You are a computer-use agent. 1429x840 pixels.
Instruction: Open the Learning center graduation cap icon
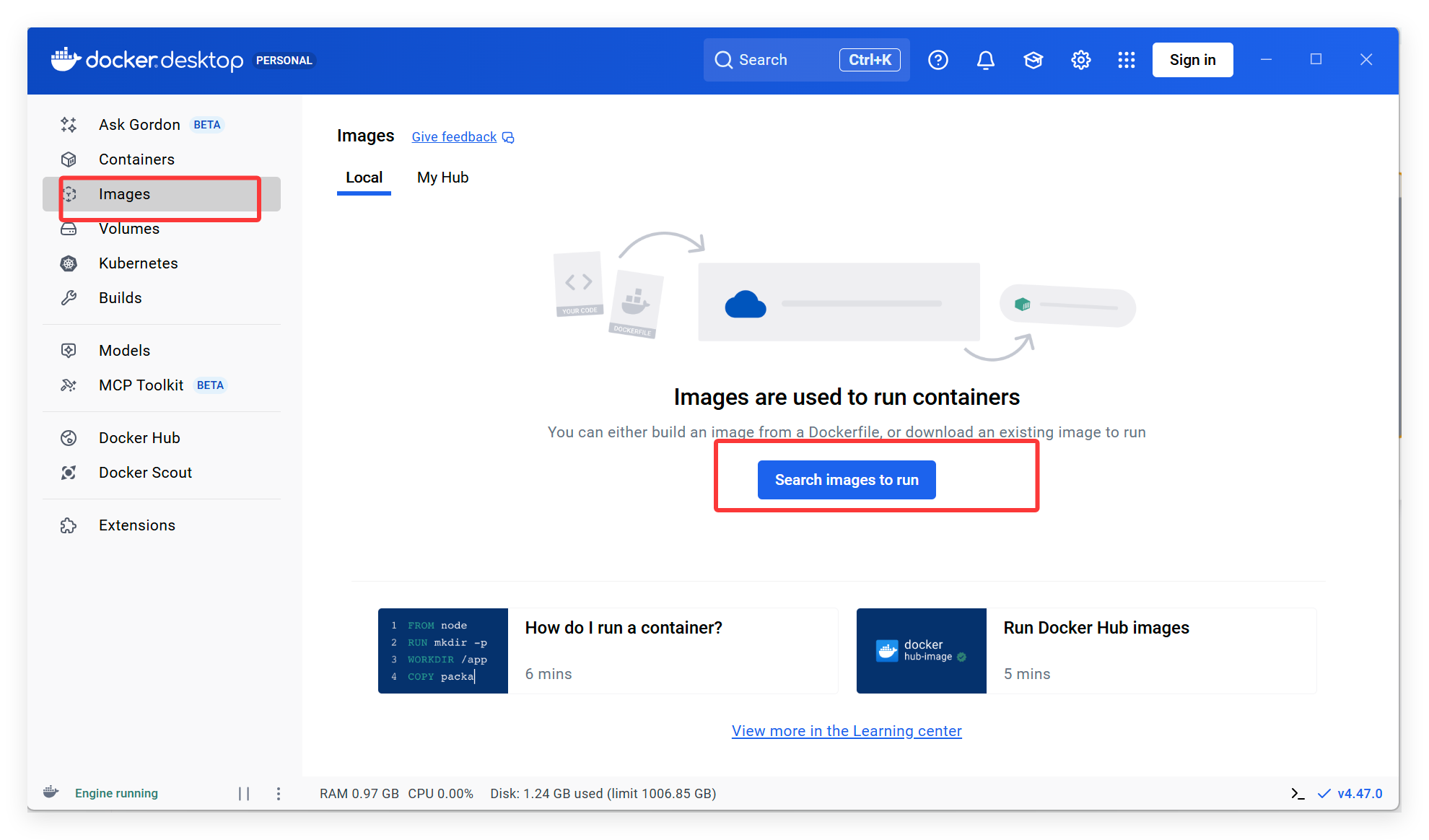coord(1033,60)
